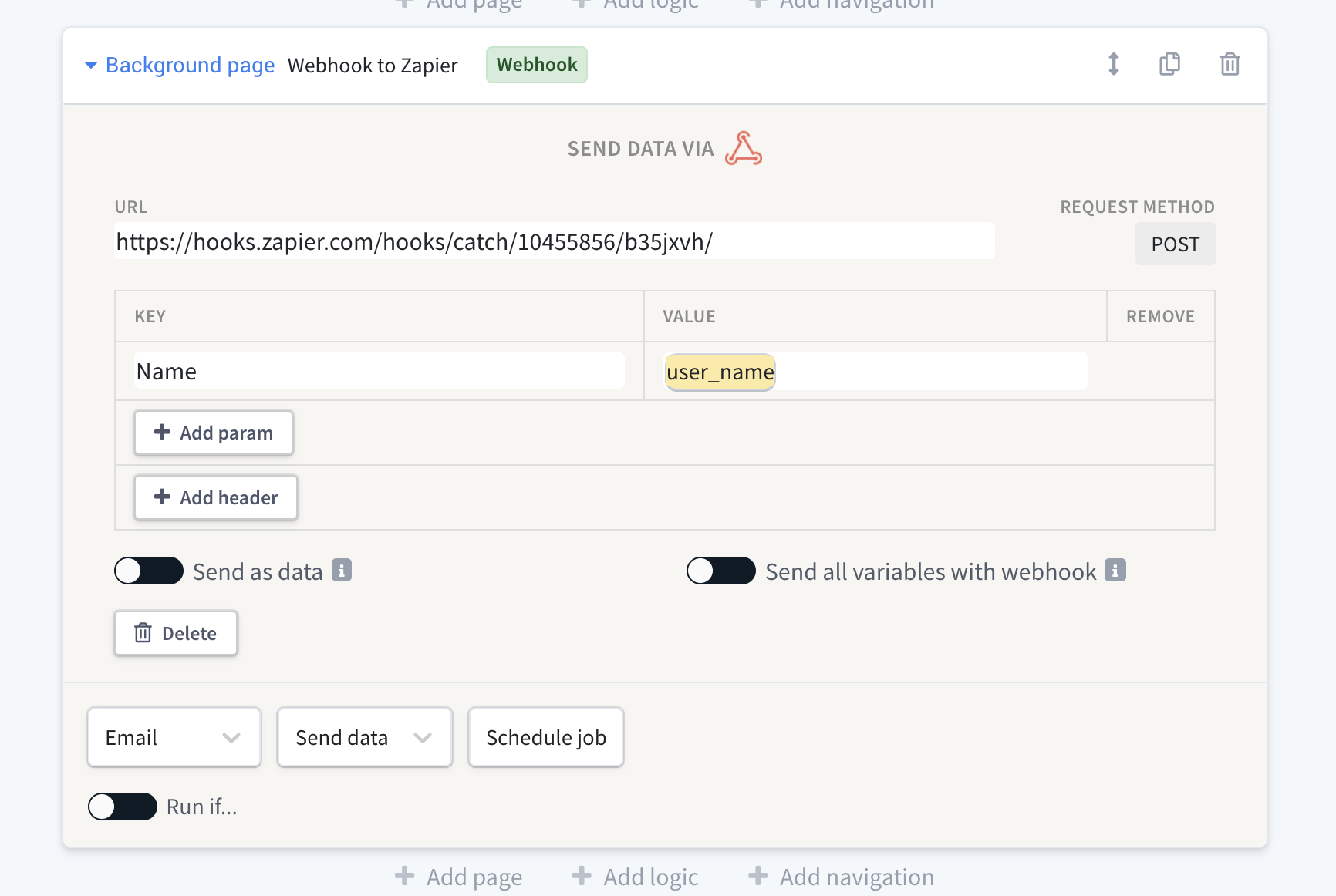1336x896 pixels.
Task: Click the VALUE column header
Action: pos(690,316)
